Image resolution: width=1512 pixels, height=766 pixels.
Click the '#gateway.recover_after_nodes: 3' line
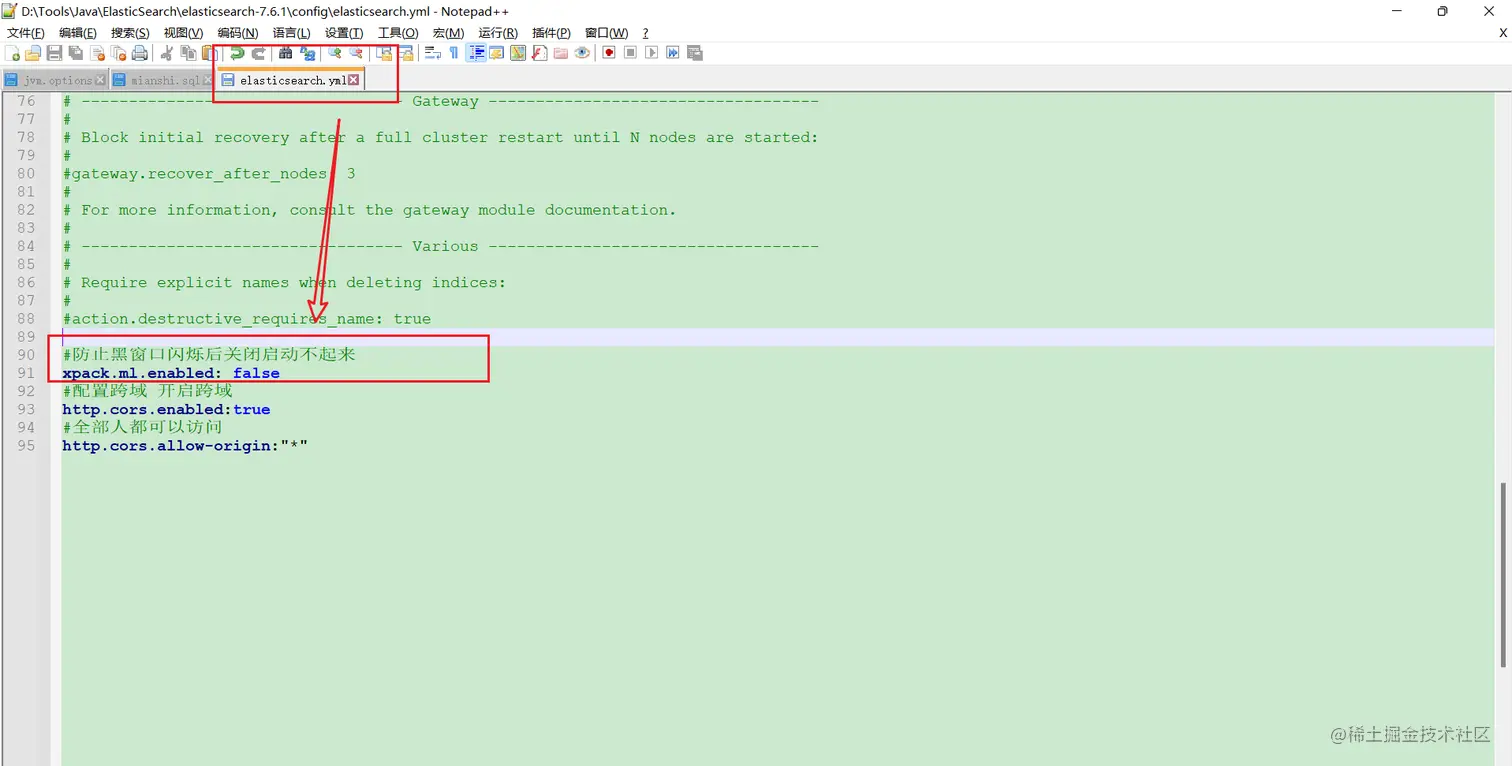click(x=209, y=174)
